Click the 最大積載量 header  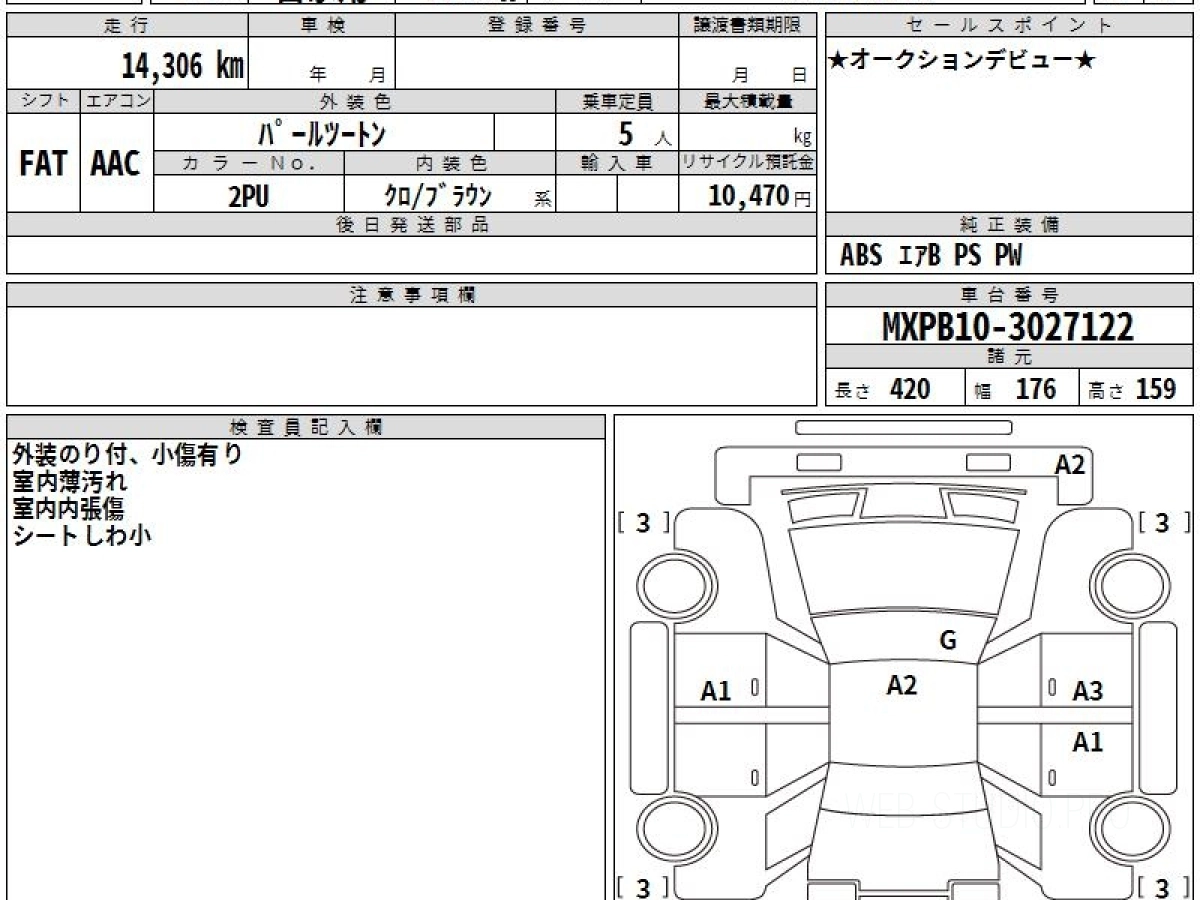(746, 101)
